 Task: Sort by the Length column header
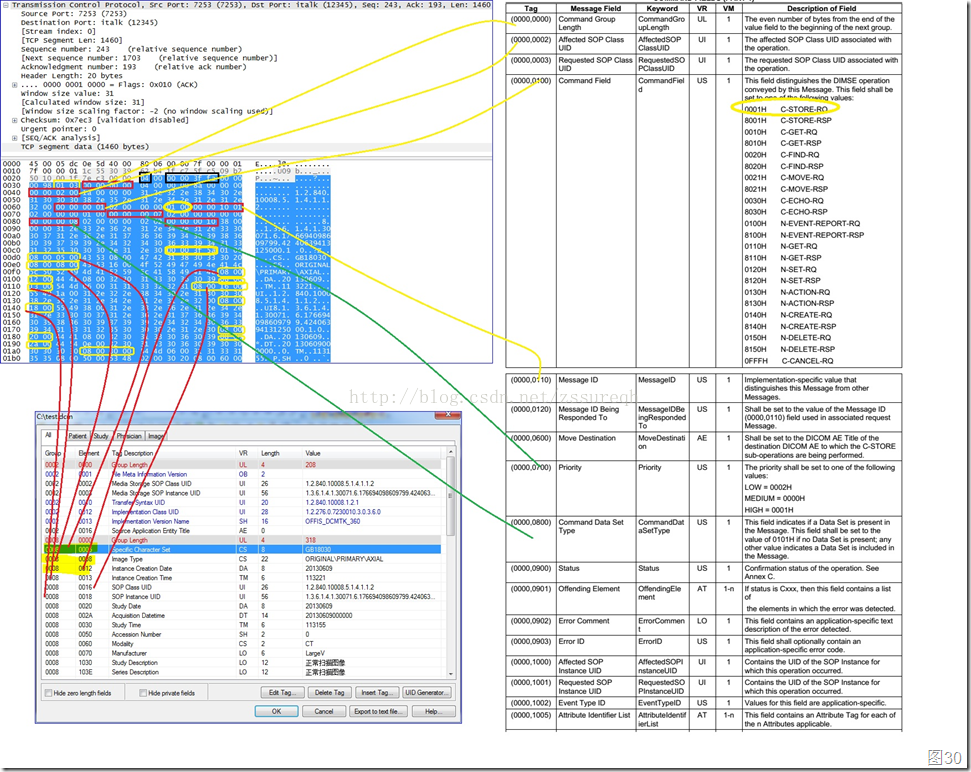280,453
